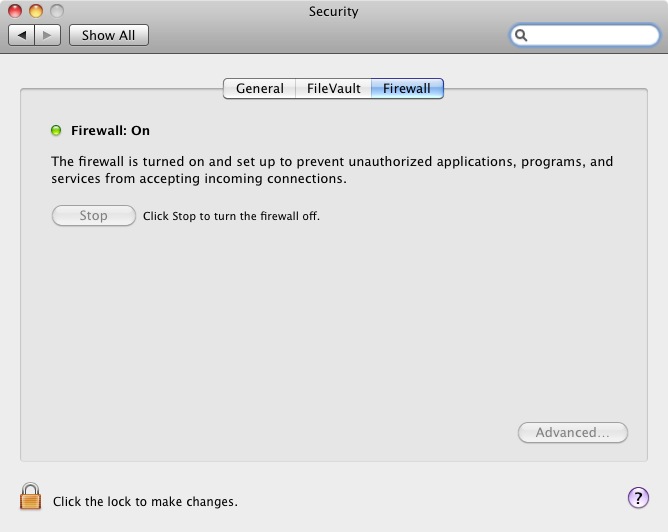Click the Security window title
Image resolution: width=668 pixels, height=532 pixels.
334,12
